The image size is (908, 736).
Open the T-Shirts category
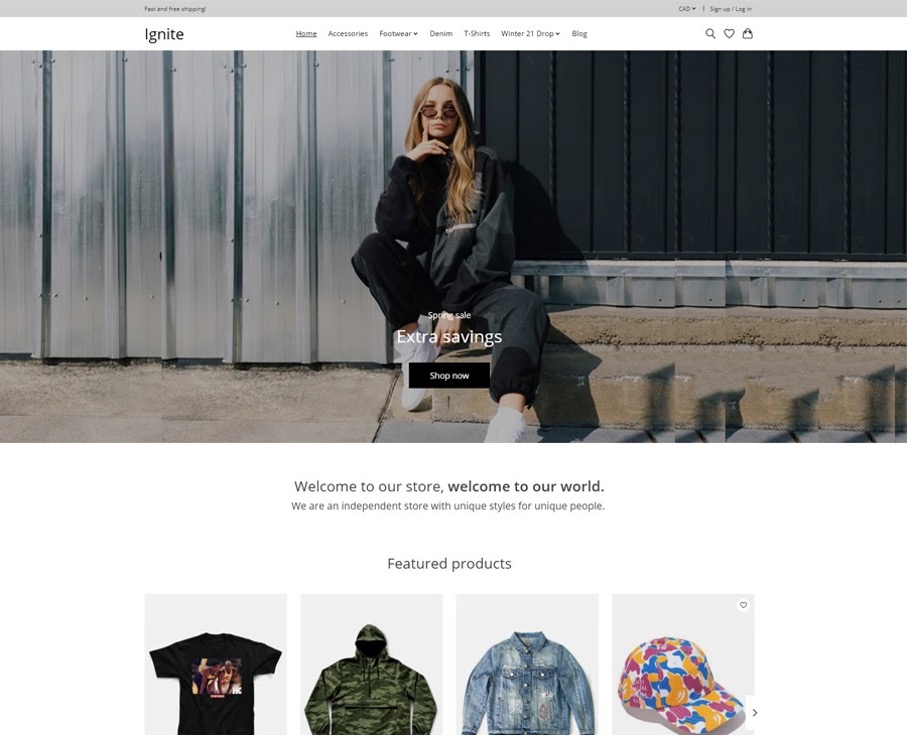pos(477,34)
